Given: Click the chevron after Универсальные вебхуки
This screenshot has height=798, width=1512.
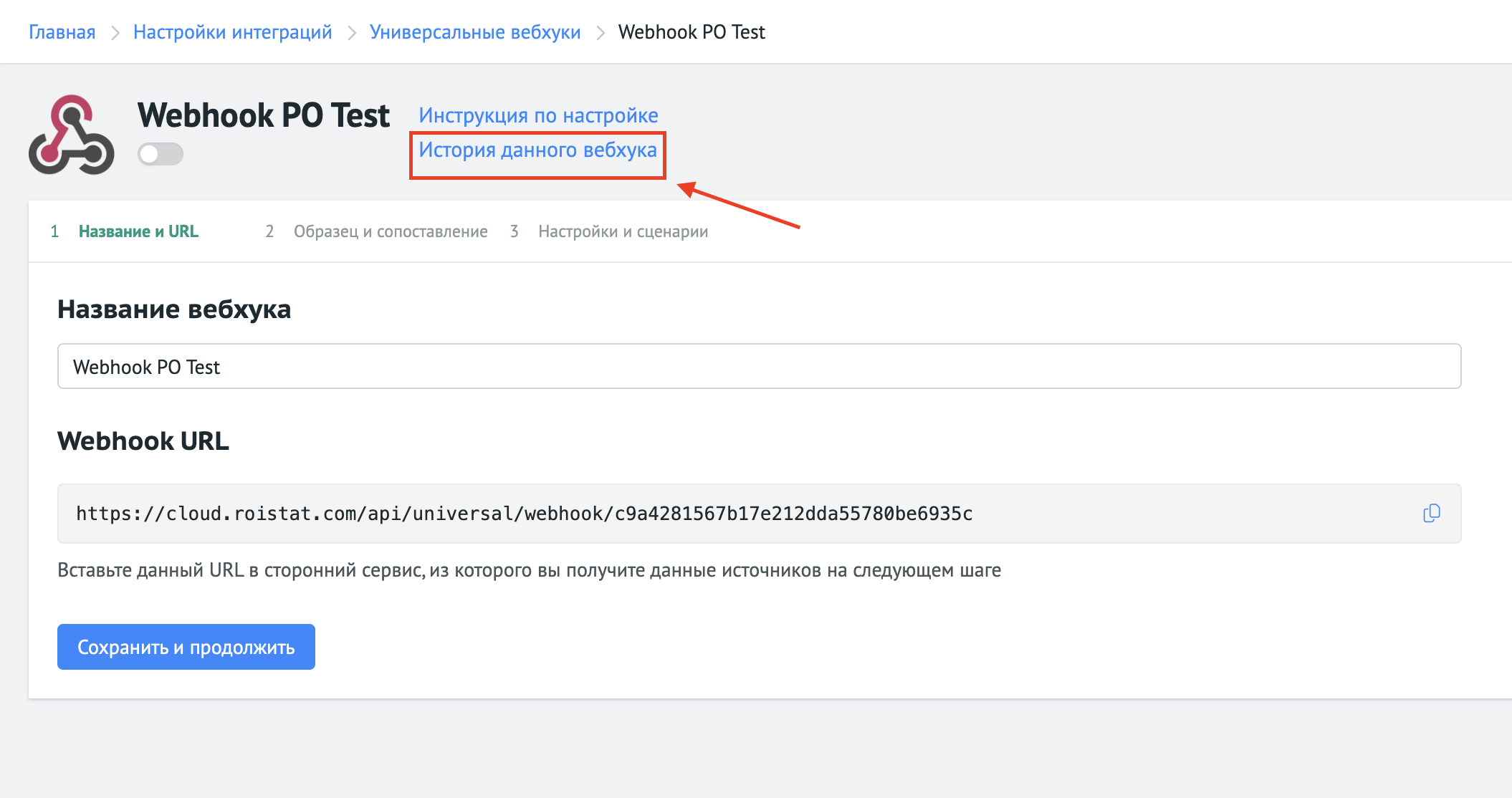Looking at the screenshot, I should pos(600,33).
